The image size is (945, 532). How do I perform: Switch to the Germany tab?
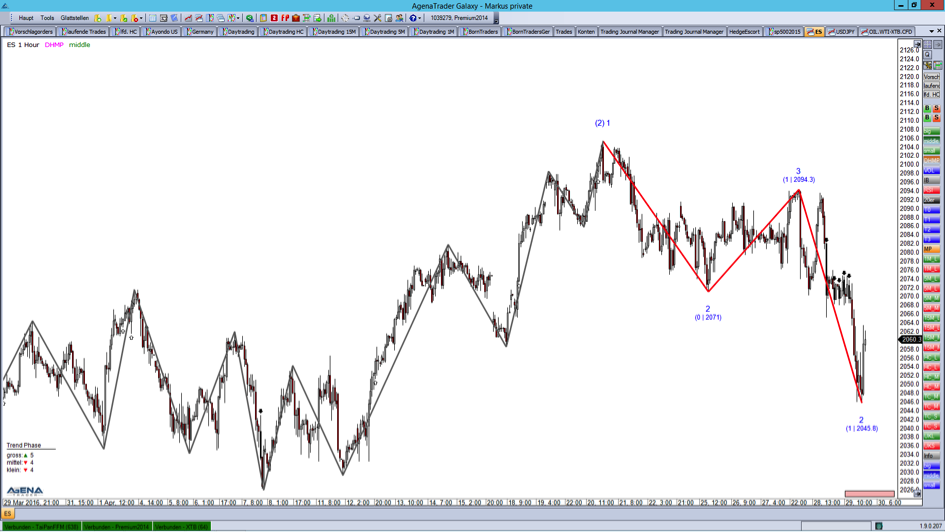200,31
